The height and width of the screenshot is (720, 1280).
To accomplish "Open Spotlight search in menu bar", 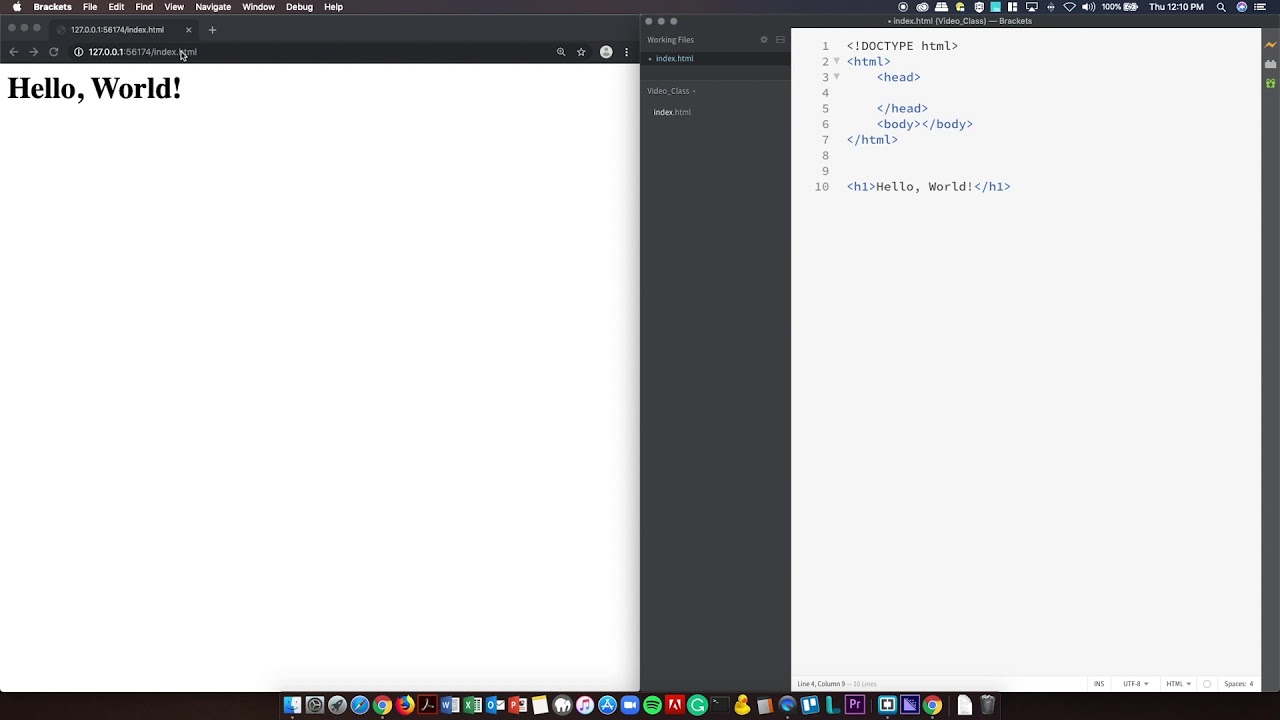I will click(1221, 7).
